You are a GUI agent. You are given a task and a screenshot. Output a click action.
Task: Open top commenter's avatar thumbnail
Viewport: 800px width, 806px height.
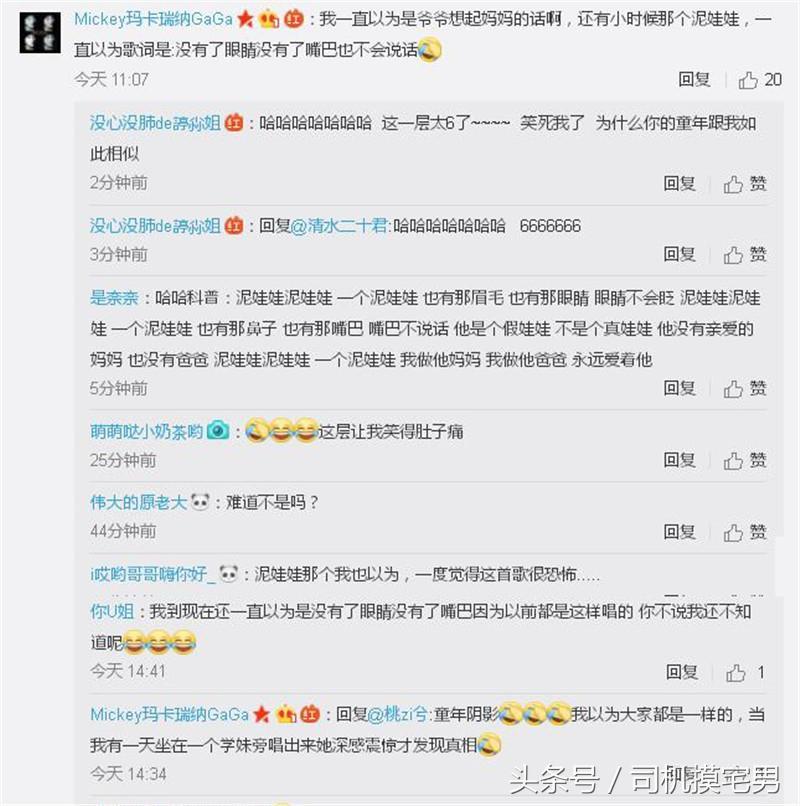tap(40, 33)
